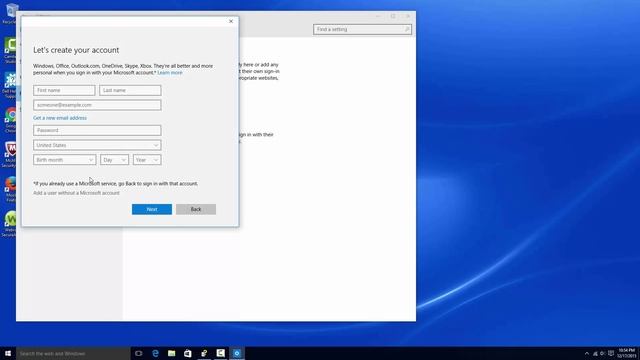Viewport: 640px width, 360px height.
Task: Select Google Chrome desktop icon
Action: point(10,120)
